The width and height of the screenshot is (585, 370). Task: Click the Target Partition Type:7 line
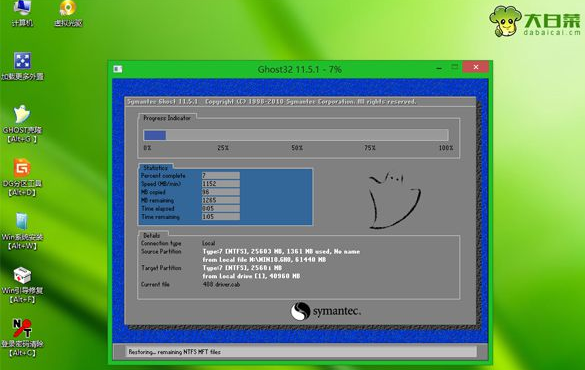[x=242, y=268]
